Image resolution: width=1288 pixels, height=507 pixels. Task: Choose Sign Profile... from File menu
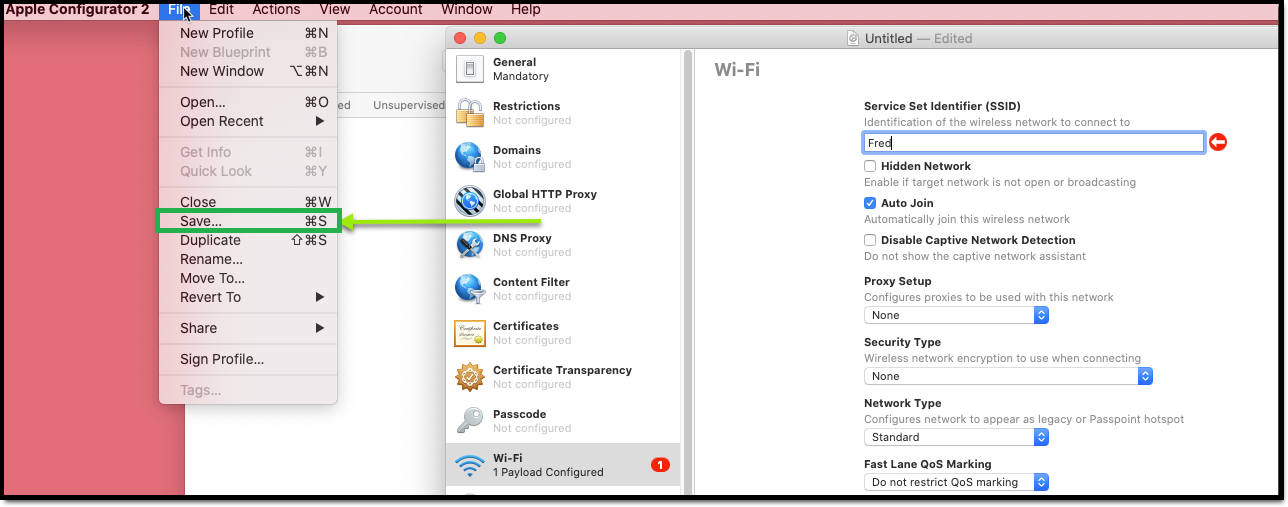click(x=248, y=359)
